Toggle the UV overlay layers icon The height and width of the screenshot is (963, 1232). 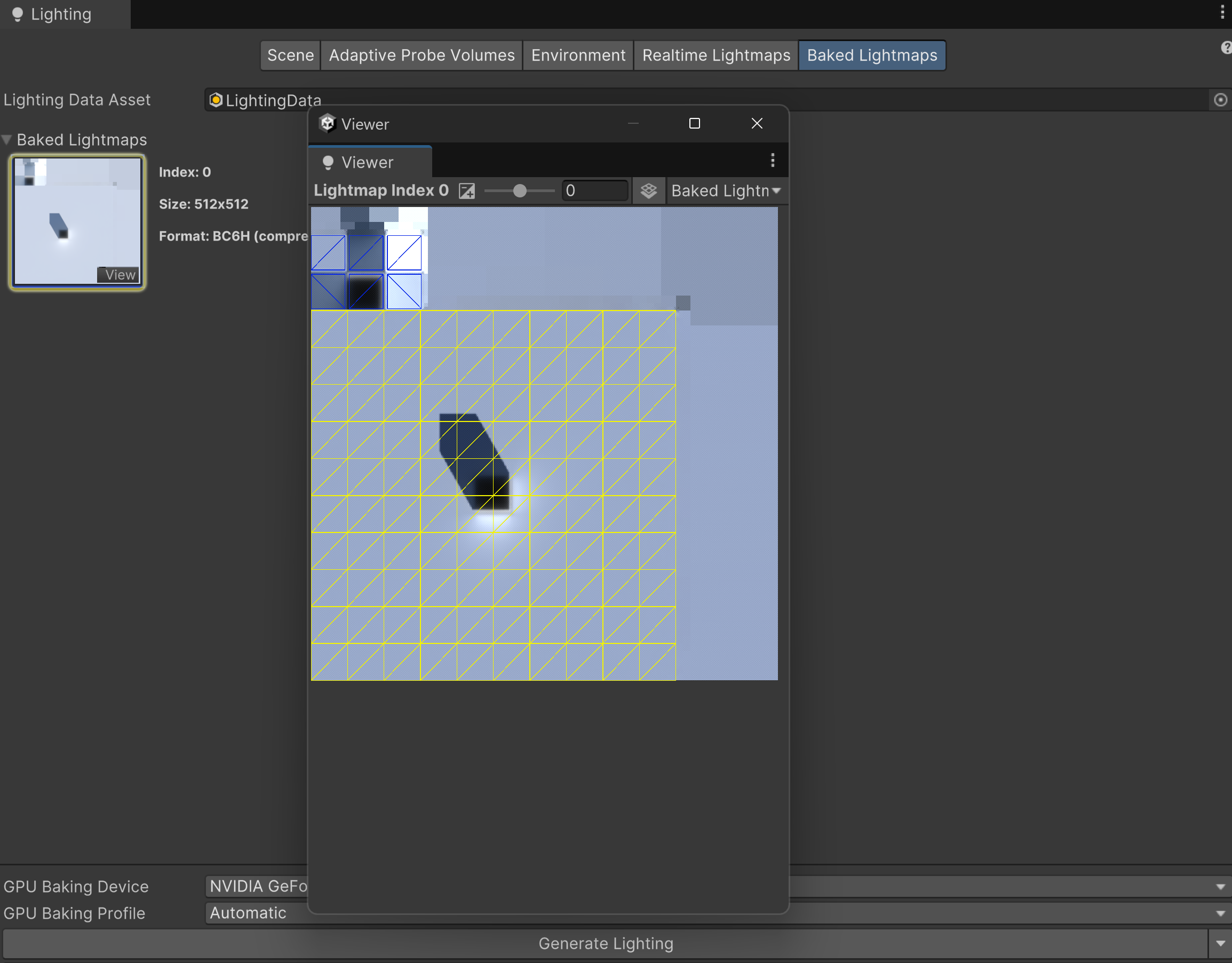(648, 190)
